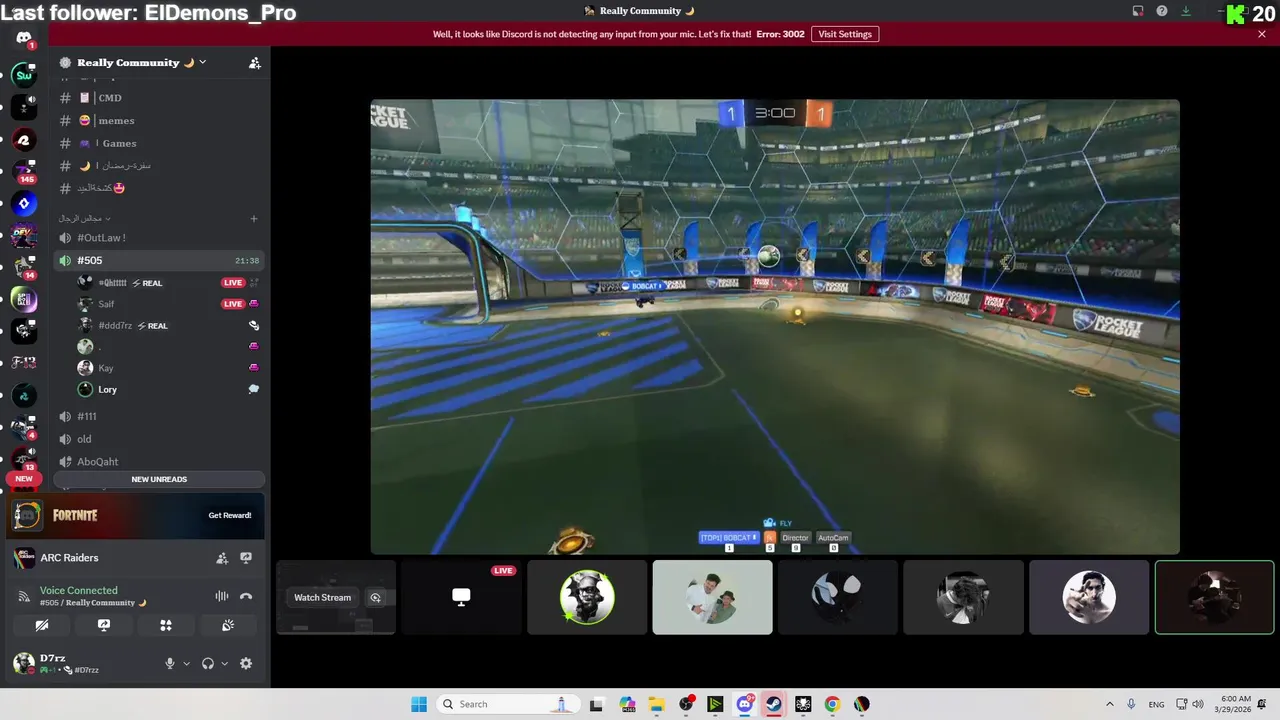Open the #505 voice channel
The image size is (1280, 720).
159,260
